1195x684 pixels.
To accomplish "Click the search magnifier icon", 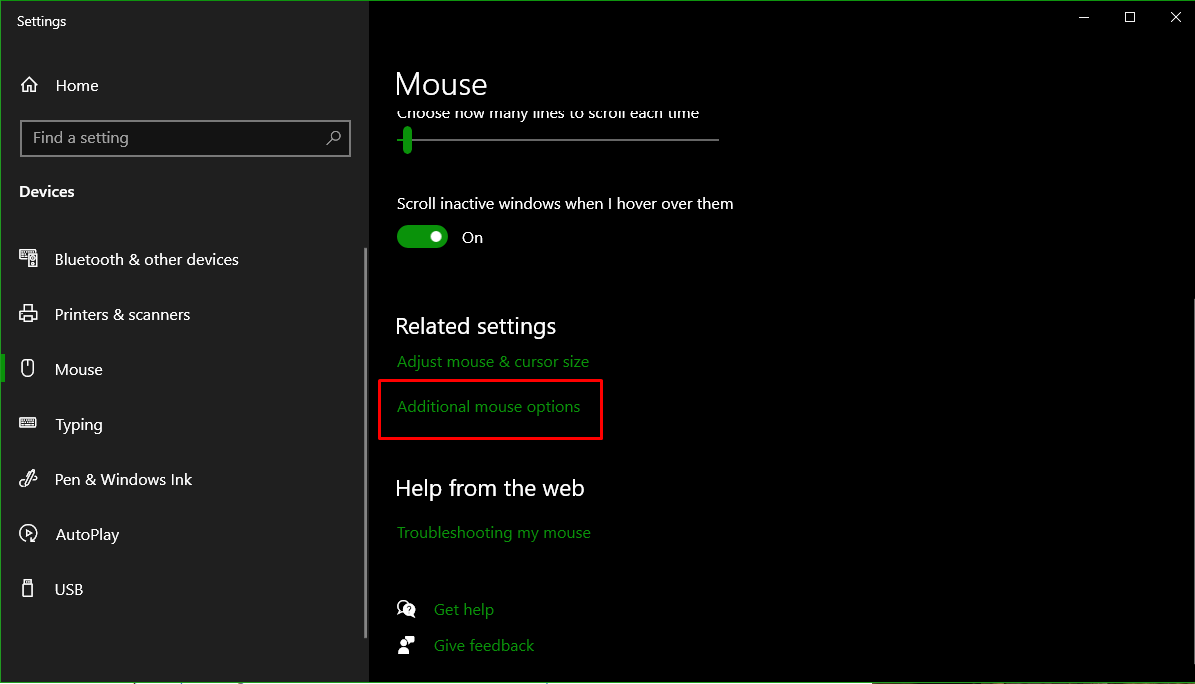I will [333, 138].
